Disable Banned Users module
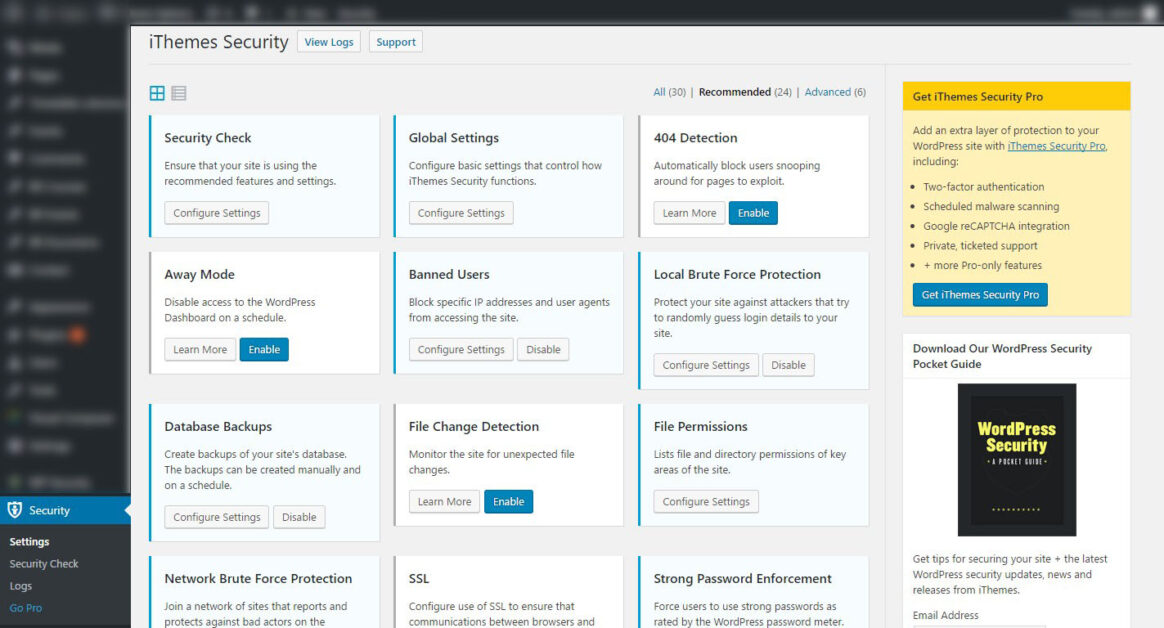 [543, 350]
